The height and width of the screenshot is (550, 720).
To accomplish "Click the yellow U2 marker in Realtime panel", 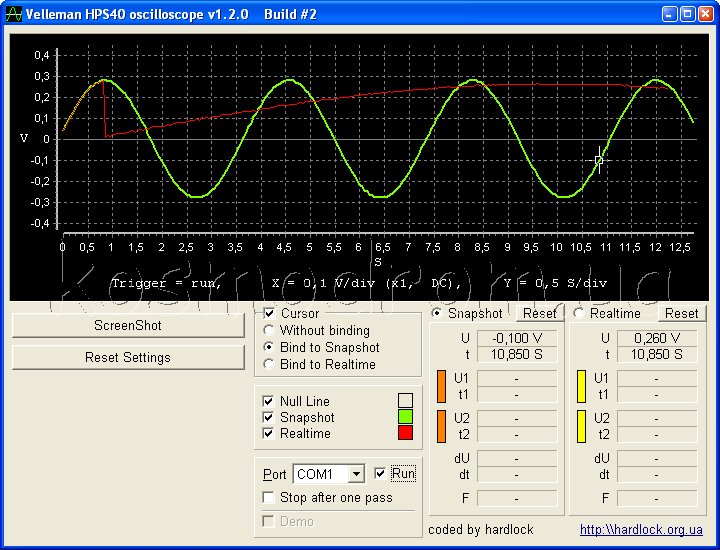I will click(582, 426).
